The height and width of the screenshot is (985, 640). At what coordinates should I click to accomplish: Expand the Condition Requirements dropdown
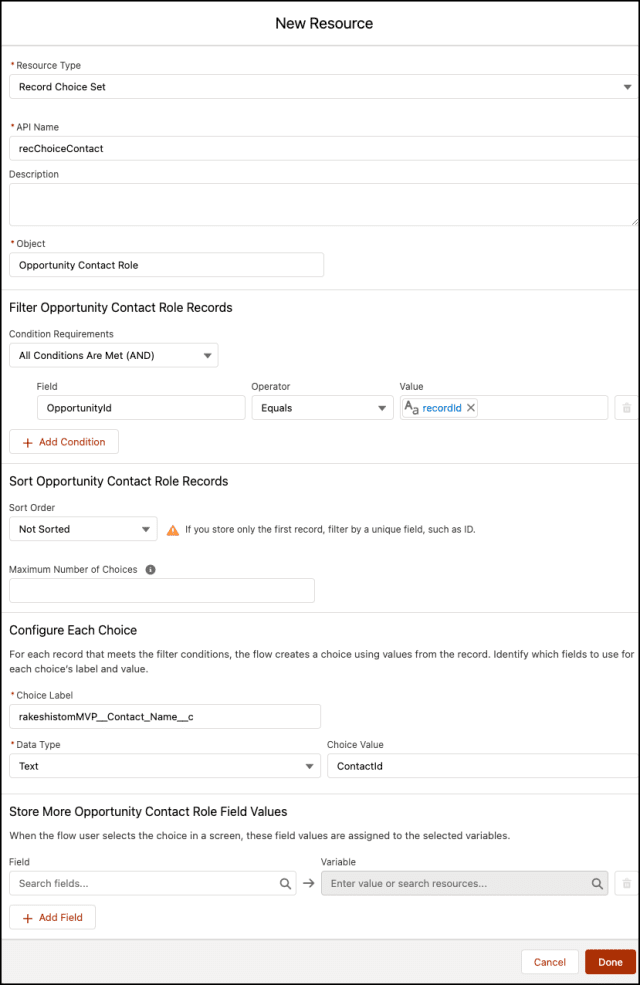coord(113,355)
